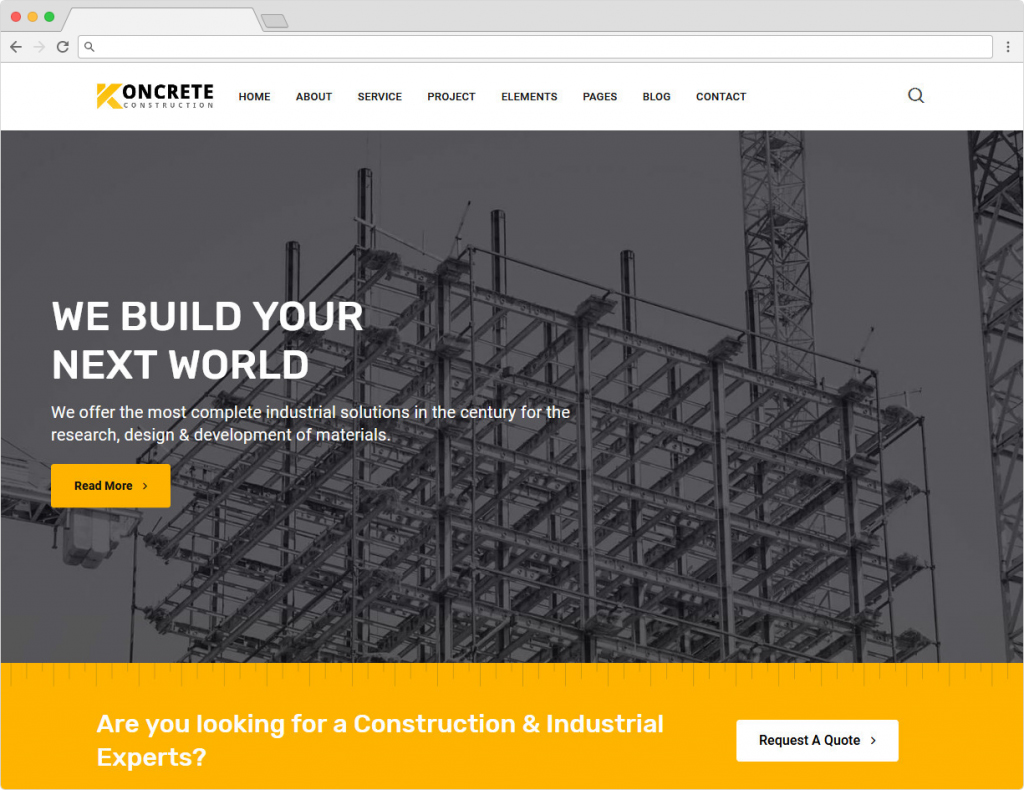Reload the page with the refresh icon
Screen dimensions: 1024x790
[x=62, y=47]
